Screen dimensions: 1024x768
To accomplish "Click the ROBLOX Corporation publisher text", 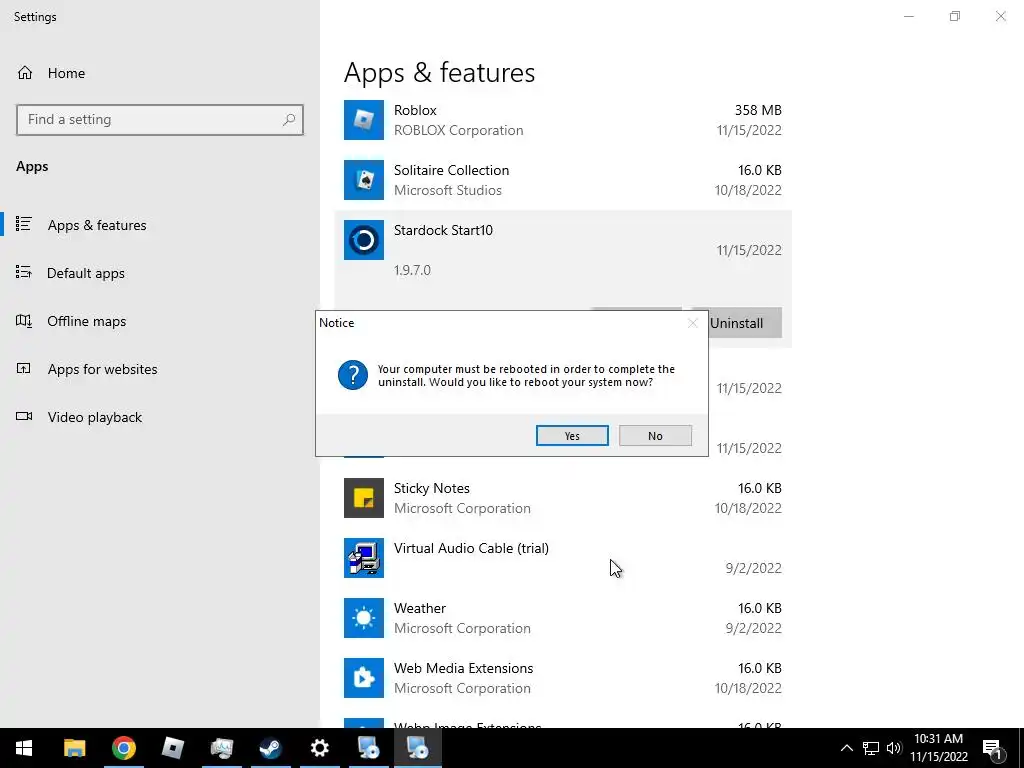I will (x=458, y=131).
